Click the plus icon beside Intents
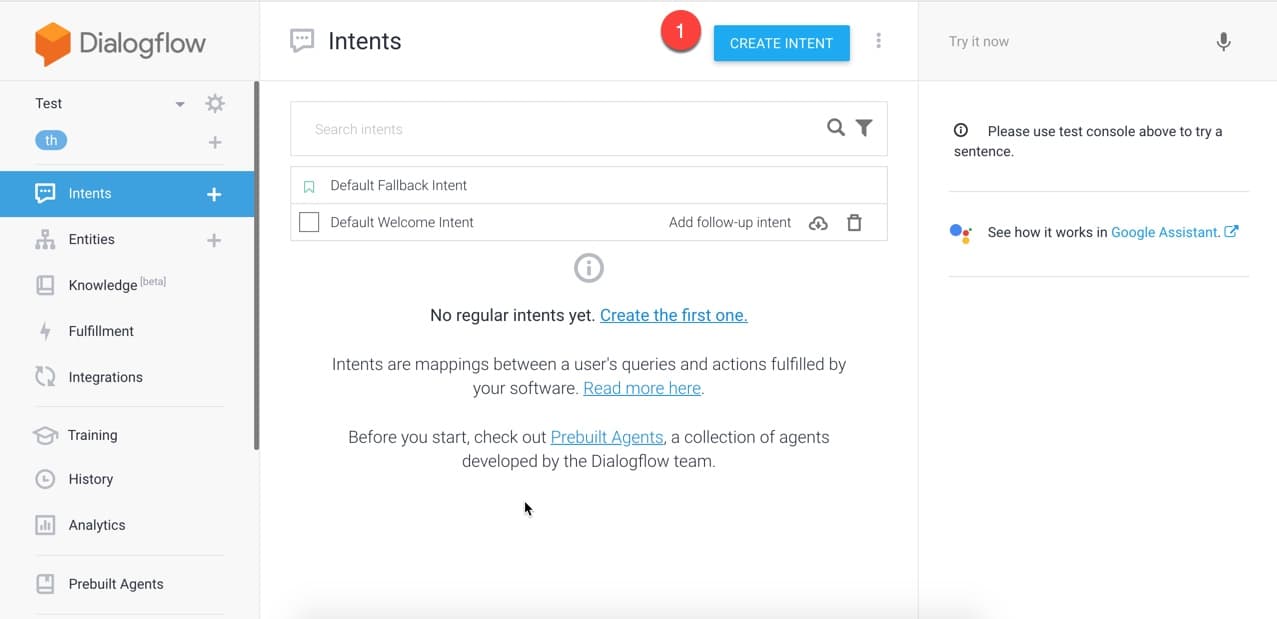Image resolution: width=1277 pixels, height=619 pixels. (x=214, y=194)
